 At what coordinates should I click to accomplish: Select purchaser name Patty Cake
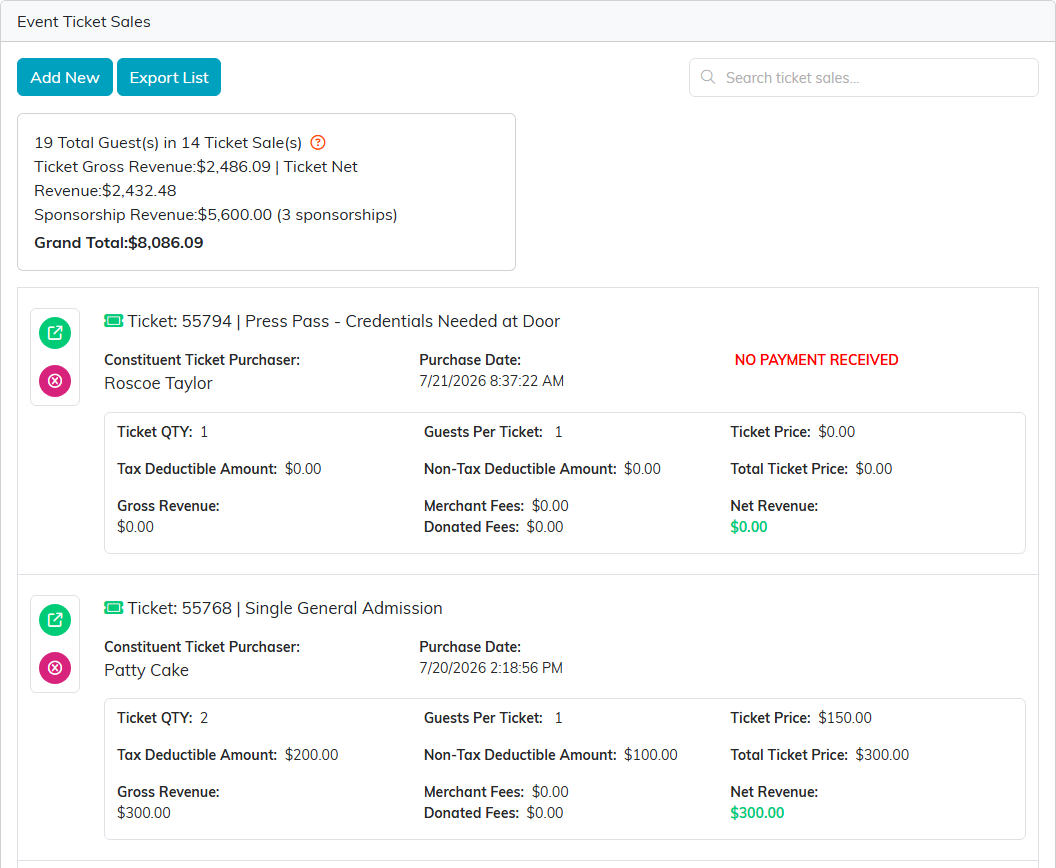[x=146, y=670]
